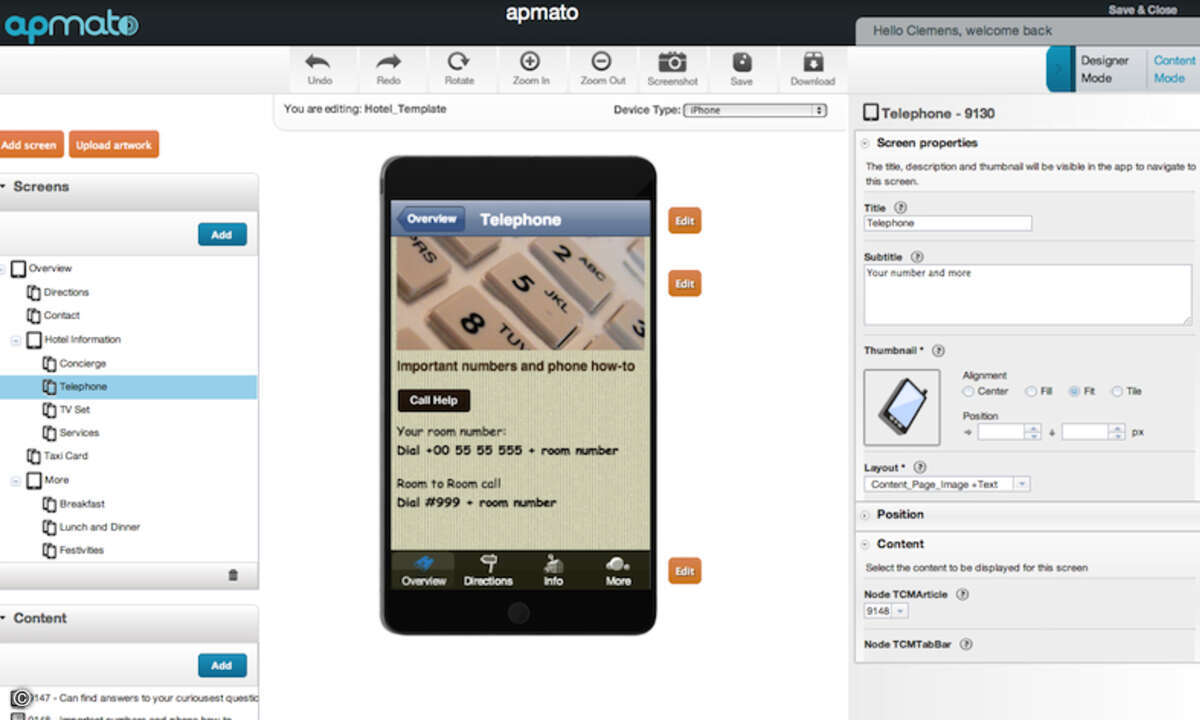
Task: Click the arrow beside Designer Mode
Action: pyautogui.click(x=1060, y=70)
